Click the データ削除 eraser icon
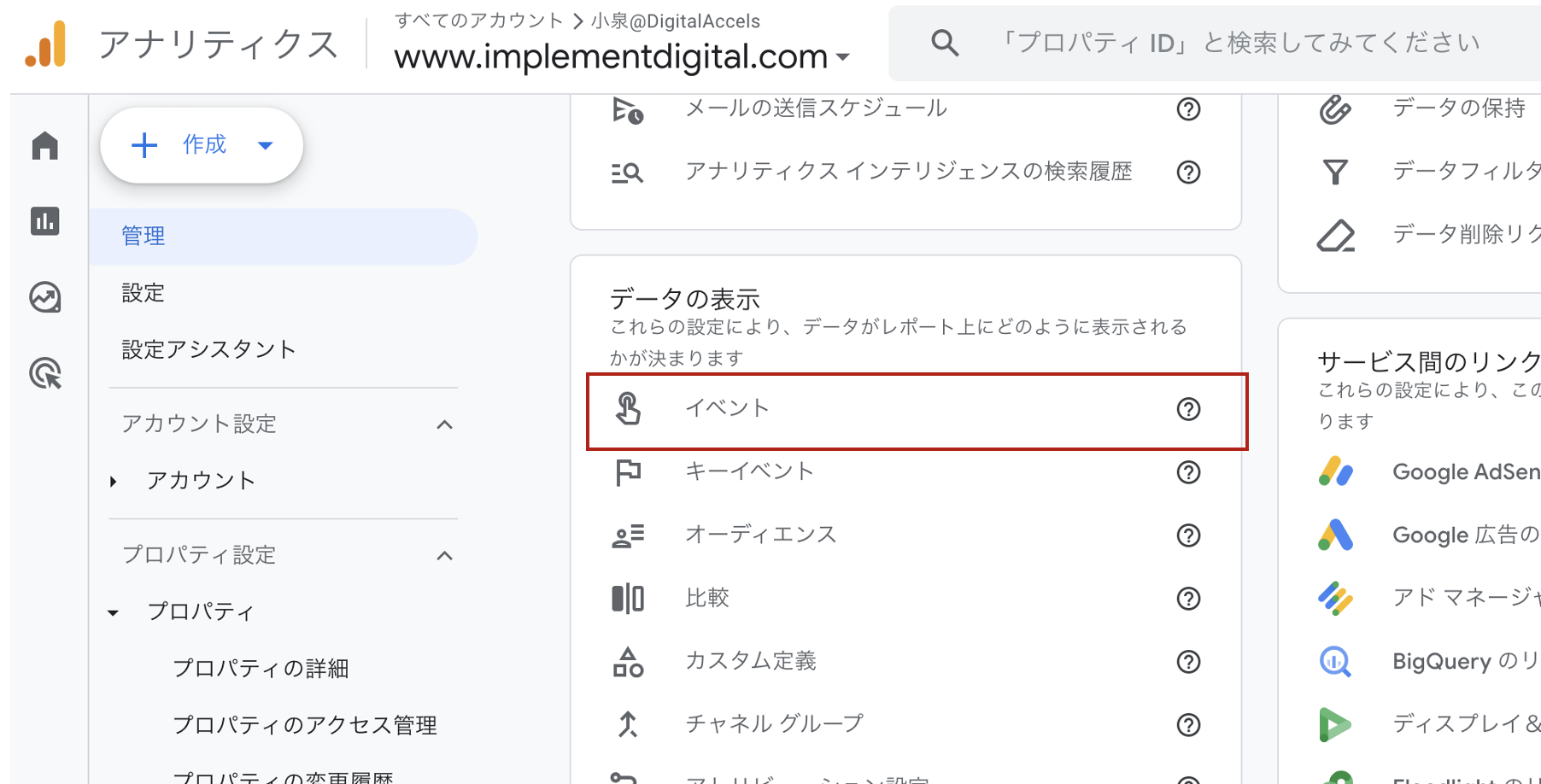This screenshot has width=1541, height=784. point(1336,236)
